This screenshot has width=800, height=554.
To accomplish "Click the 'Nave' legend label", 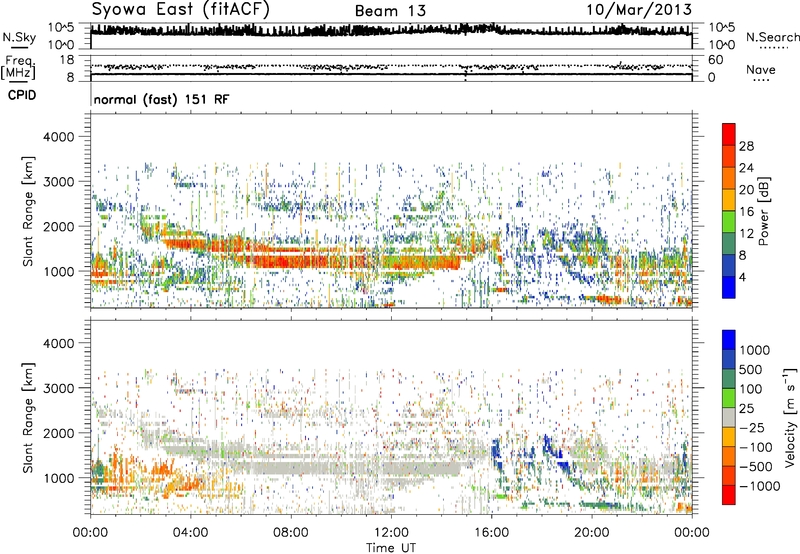I will tap(760, 70).
